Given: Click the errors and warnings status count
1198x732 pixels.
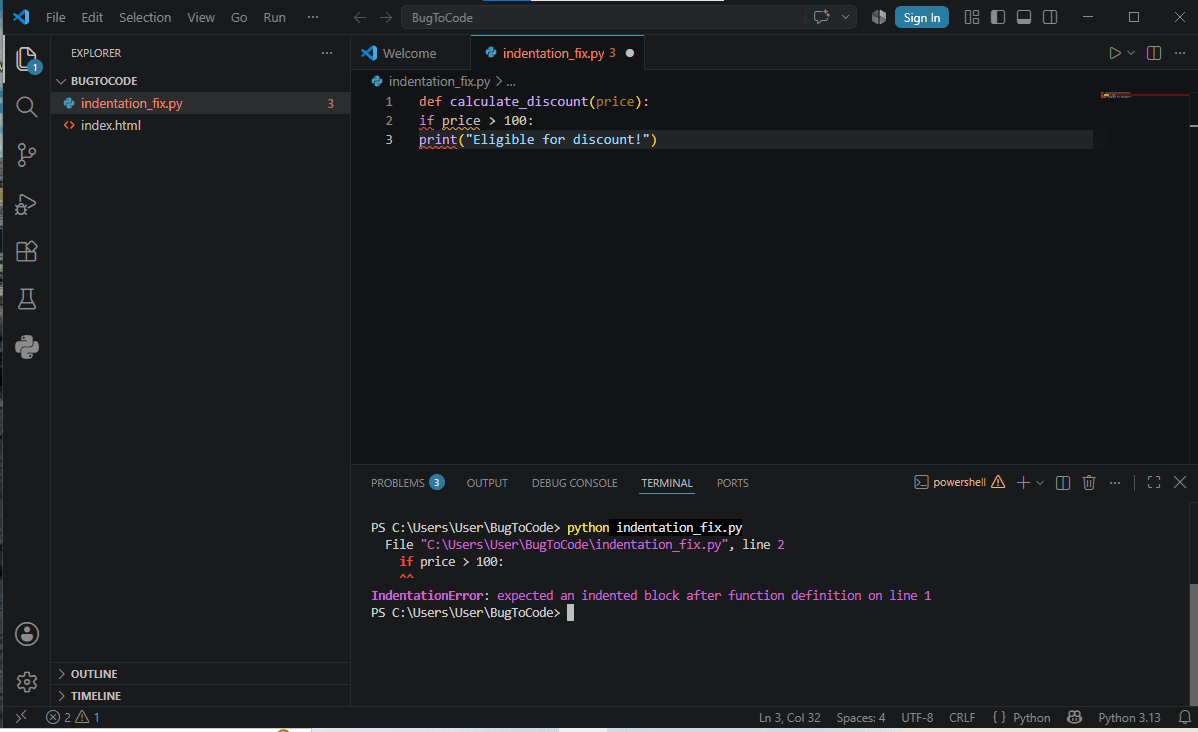Looking at the screenshot, I should pos(73,717).
